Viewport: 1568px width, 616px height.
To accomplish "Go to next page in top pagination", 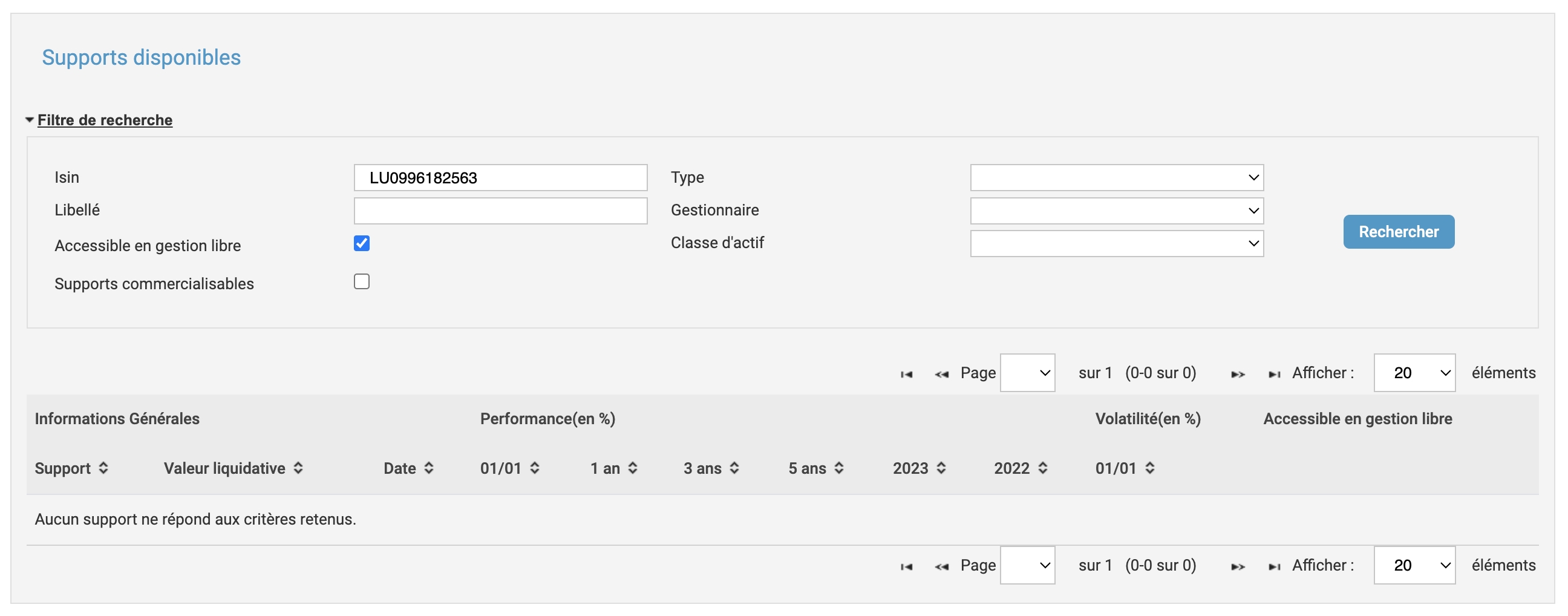I will (1238, 375).
